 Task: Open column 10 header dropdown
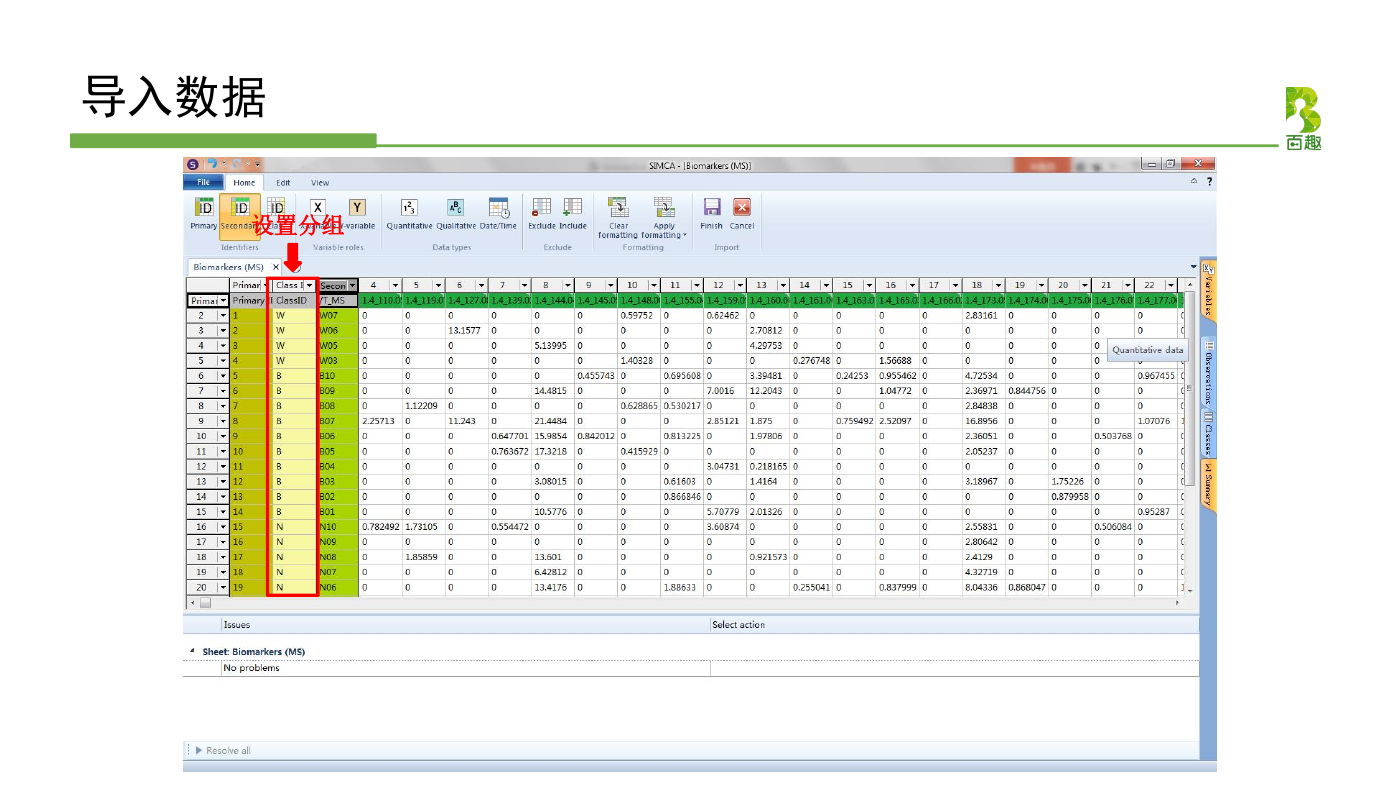click(x=652, y=285)
